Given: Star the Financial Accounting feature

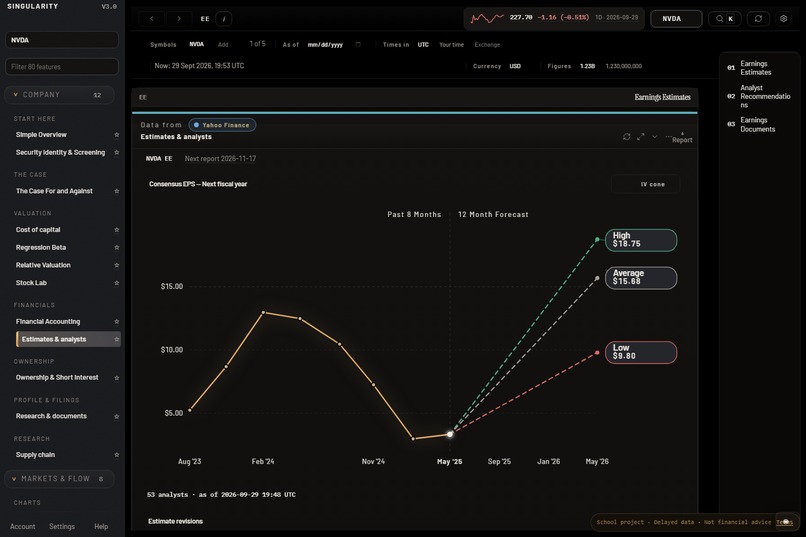Looking at the screenshot, I should pos(117,322).
